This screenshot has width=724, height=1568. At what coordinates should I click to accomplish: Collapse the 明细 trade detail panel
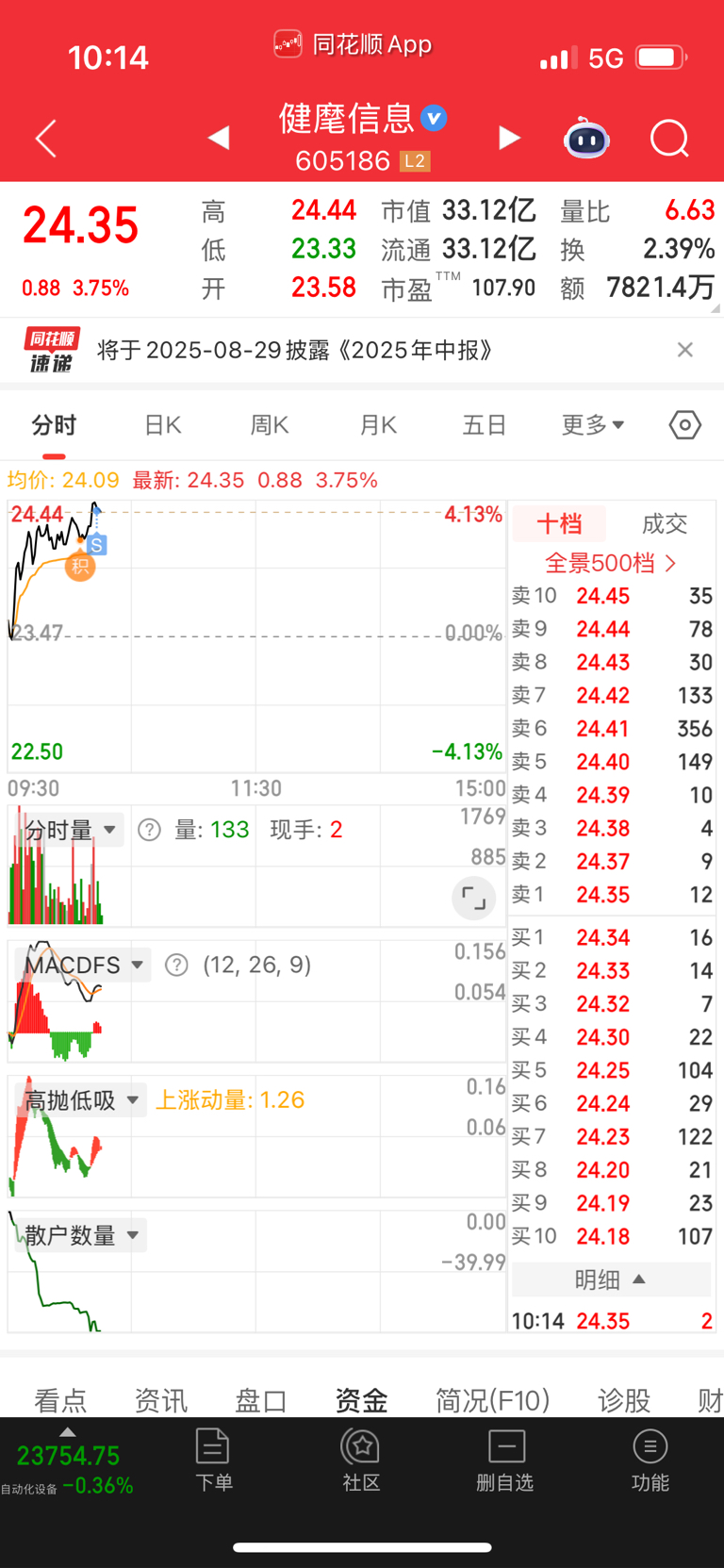point(610,1279)
